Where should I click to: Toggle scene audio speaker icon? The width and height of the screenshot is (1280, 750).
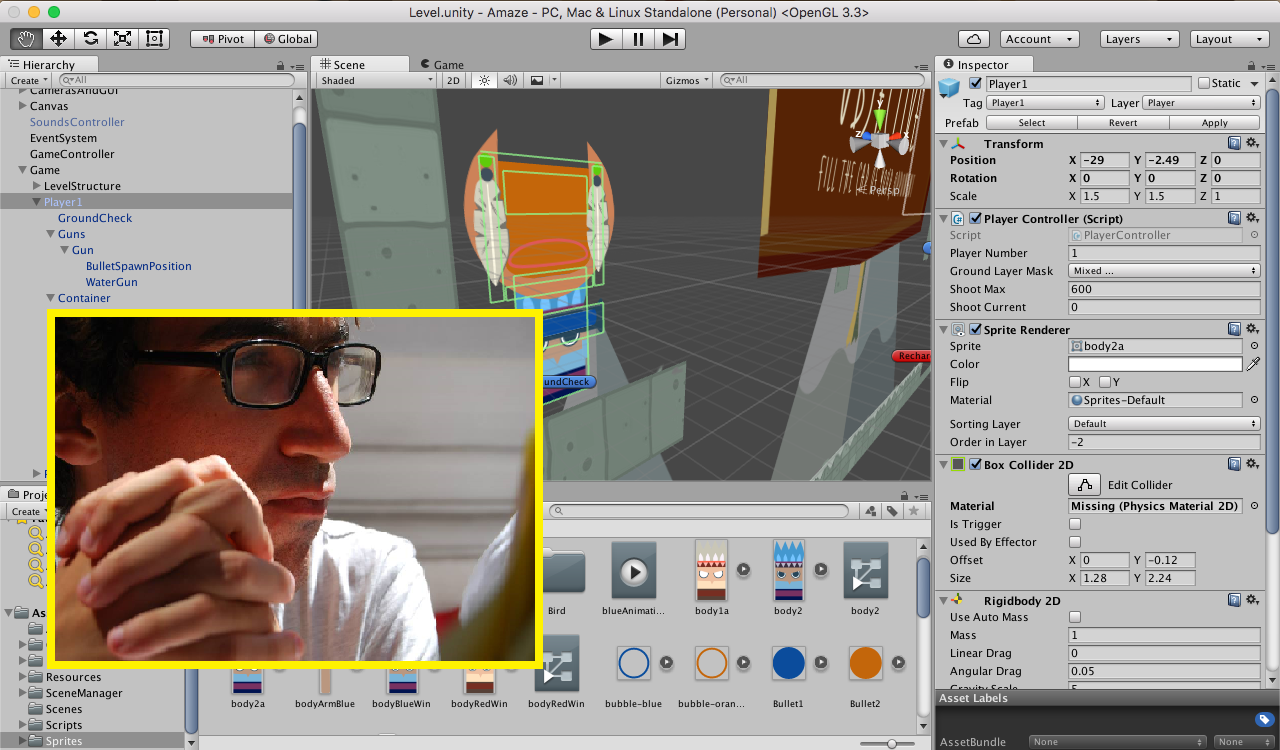(510, 80)
